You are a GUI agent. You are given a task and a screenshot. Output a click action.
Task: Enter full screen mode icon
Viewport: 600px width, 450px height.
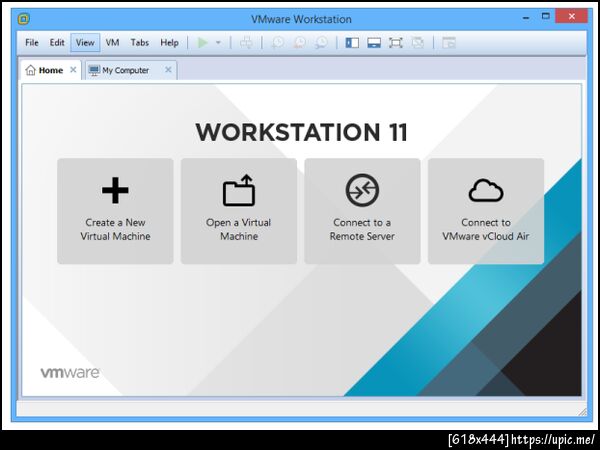pyautogui.click(x=396, y=42)
